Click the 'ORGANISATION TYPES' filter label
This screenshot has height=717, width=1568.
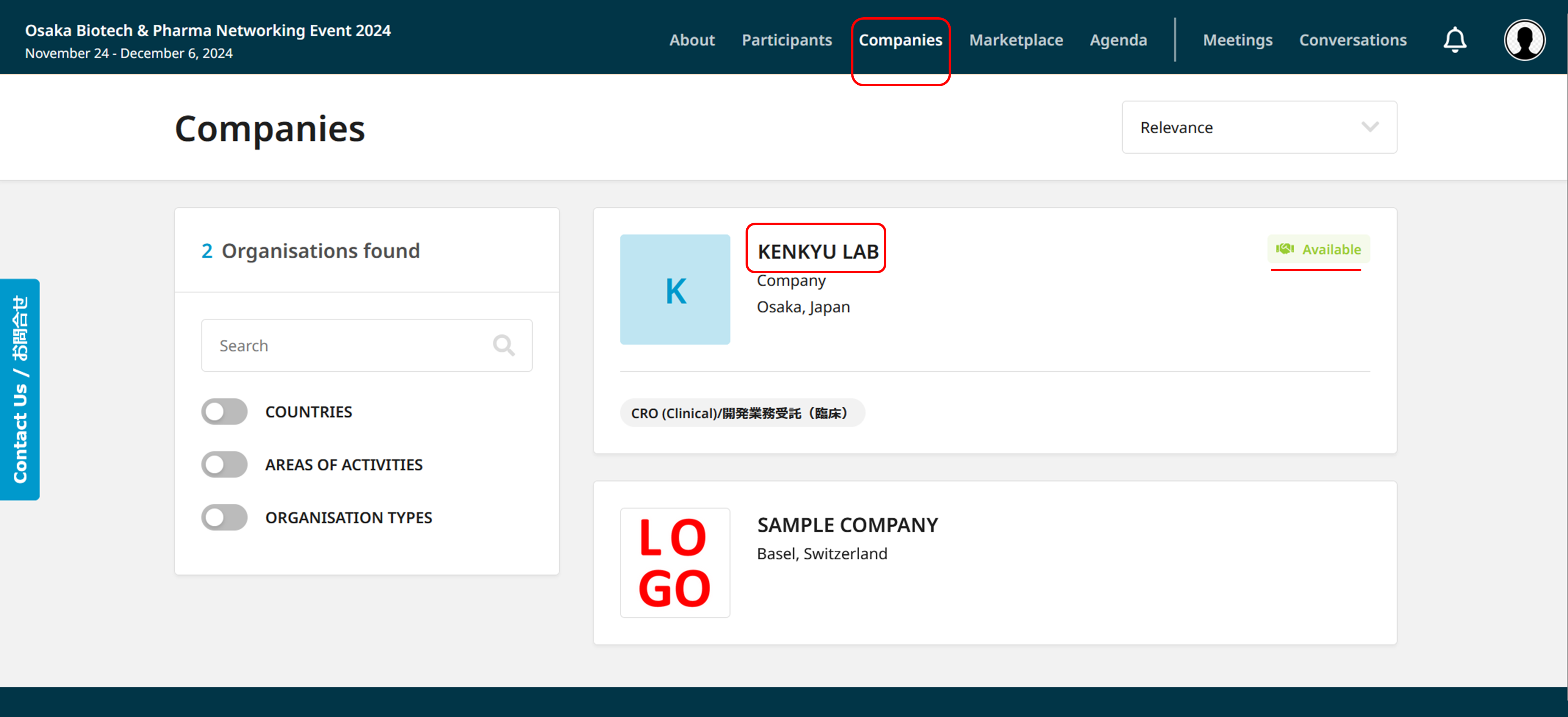click(x=348, y=517)
